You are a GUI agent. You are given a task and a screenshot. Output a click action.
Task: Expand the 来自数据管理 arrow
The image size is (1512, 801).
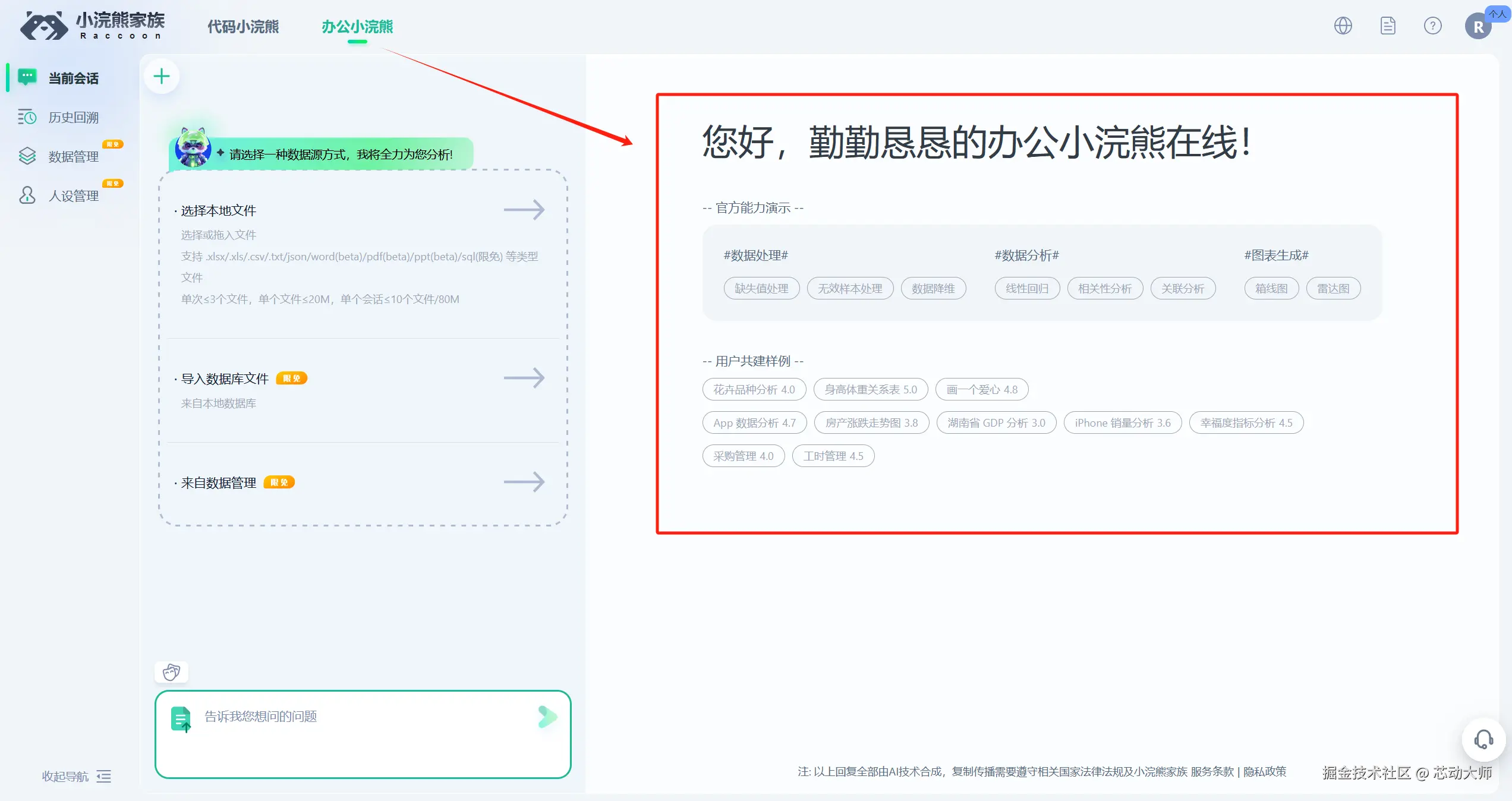(524, 482)
